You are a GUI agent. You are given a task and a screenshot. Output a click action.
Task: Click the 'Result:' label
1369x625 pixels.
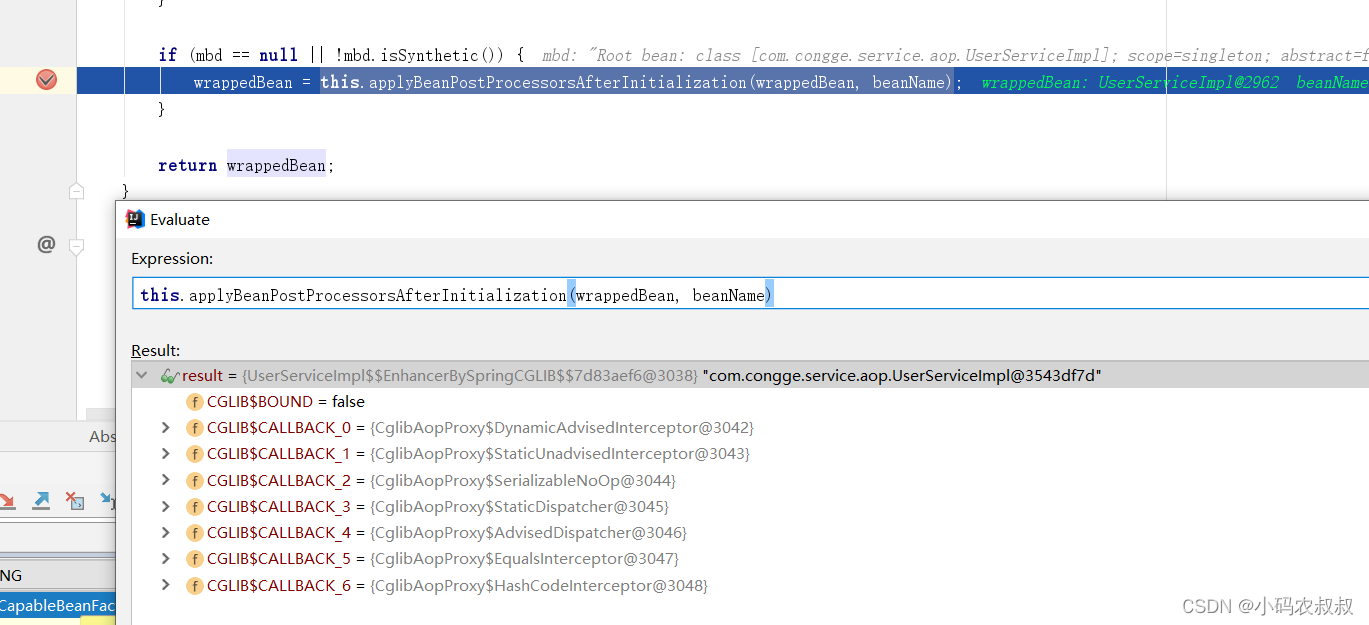pos(156,351)
